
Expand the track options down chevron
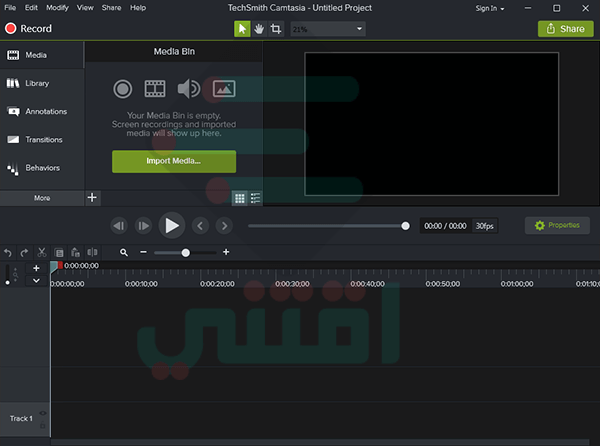tap(36, 280)
